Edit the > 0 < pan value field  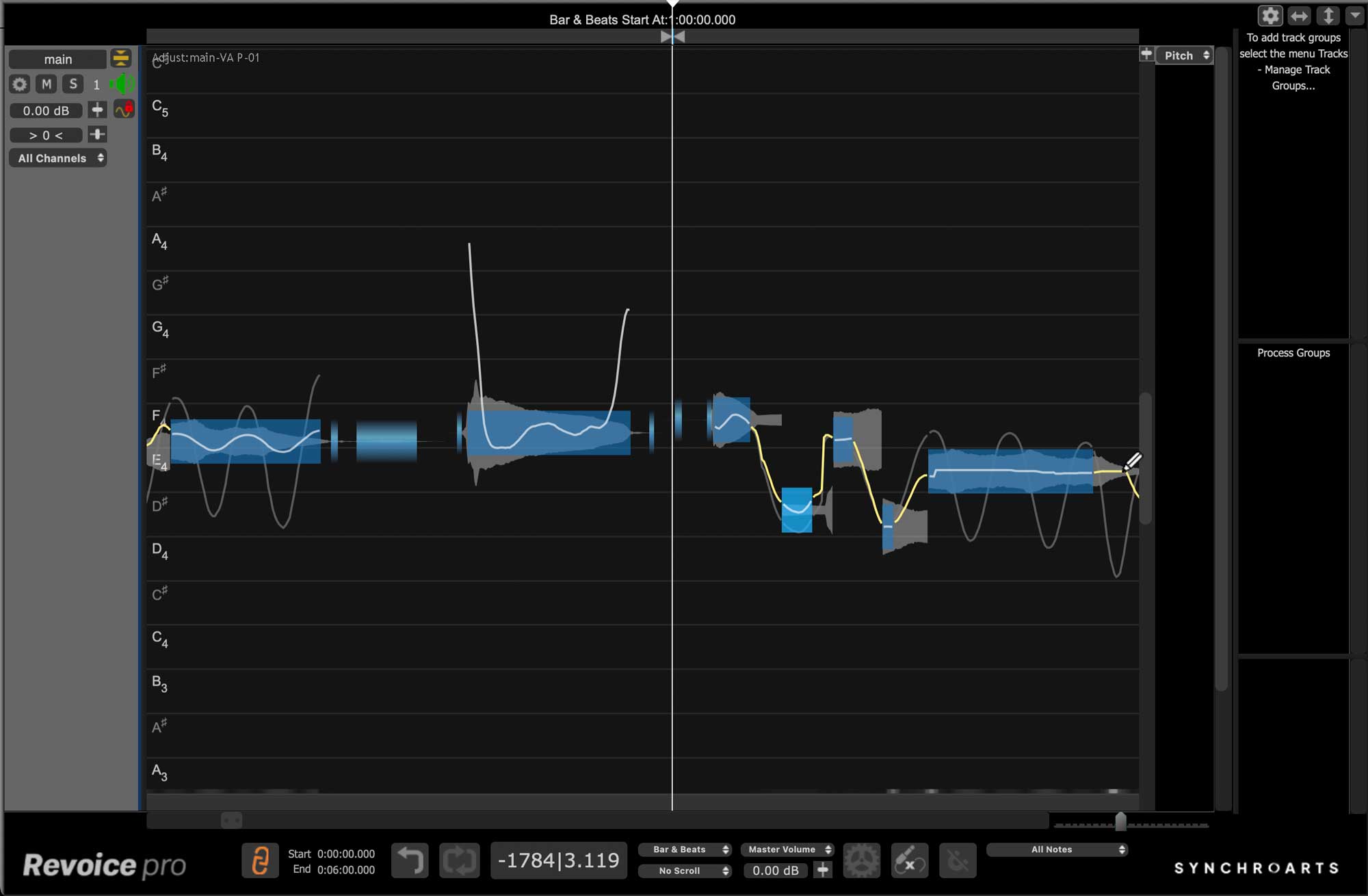point(46,135)
